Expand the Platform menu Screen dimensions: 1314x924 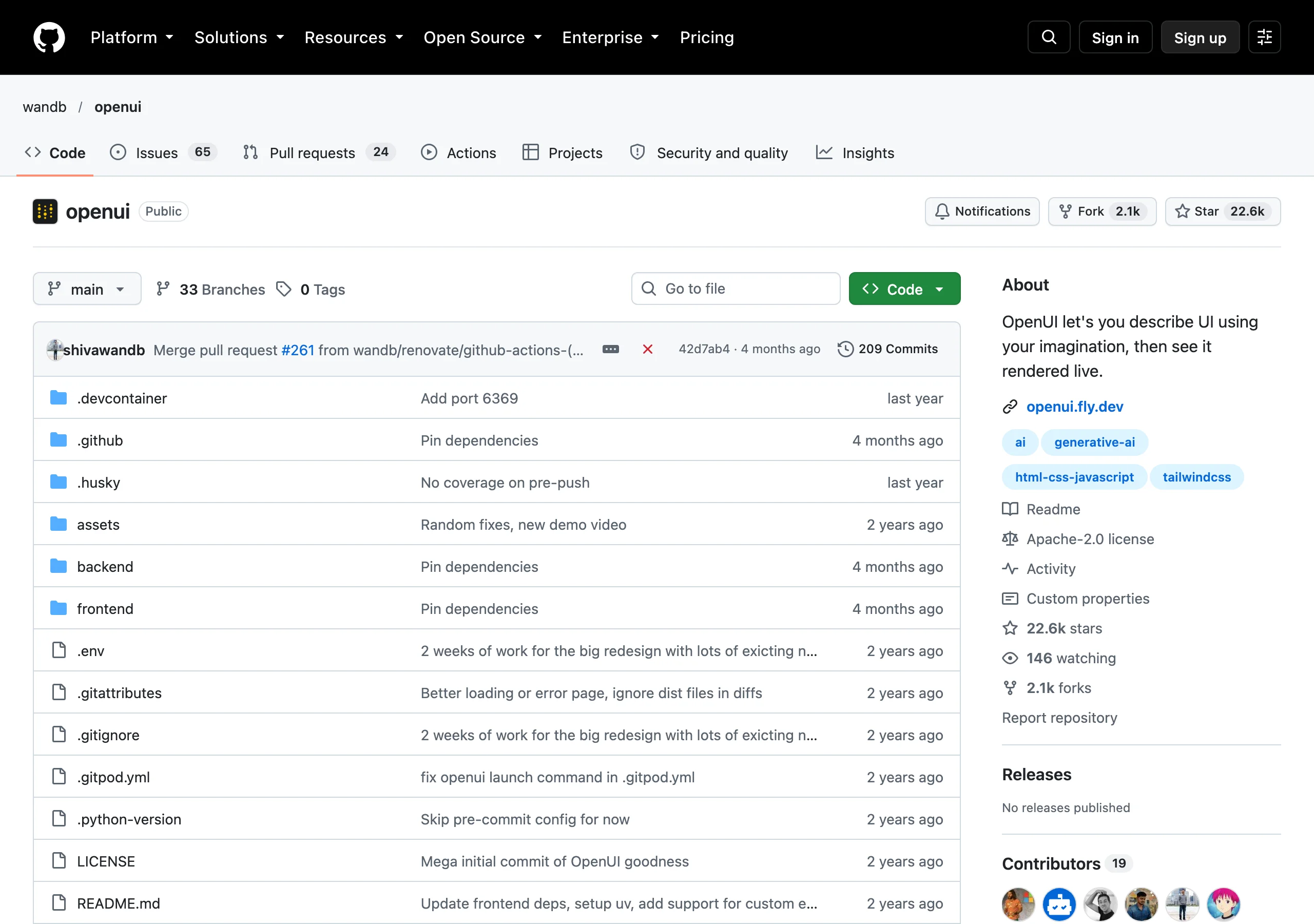[131, 37]
